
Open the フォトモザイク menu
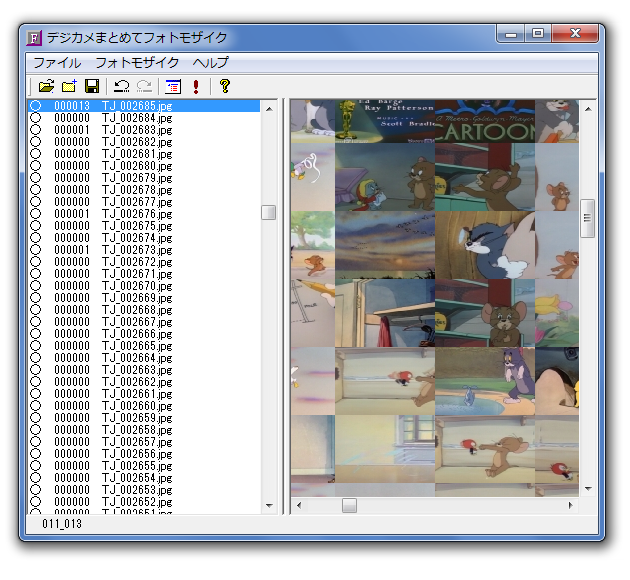pyautogui.click(x=137, y=62)
